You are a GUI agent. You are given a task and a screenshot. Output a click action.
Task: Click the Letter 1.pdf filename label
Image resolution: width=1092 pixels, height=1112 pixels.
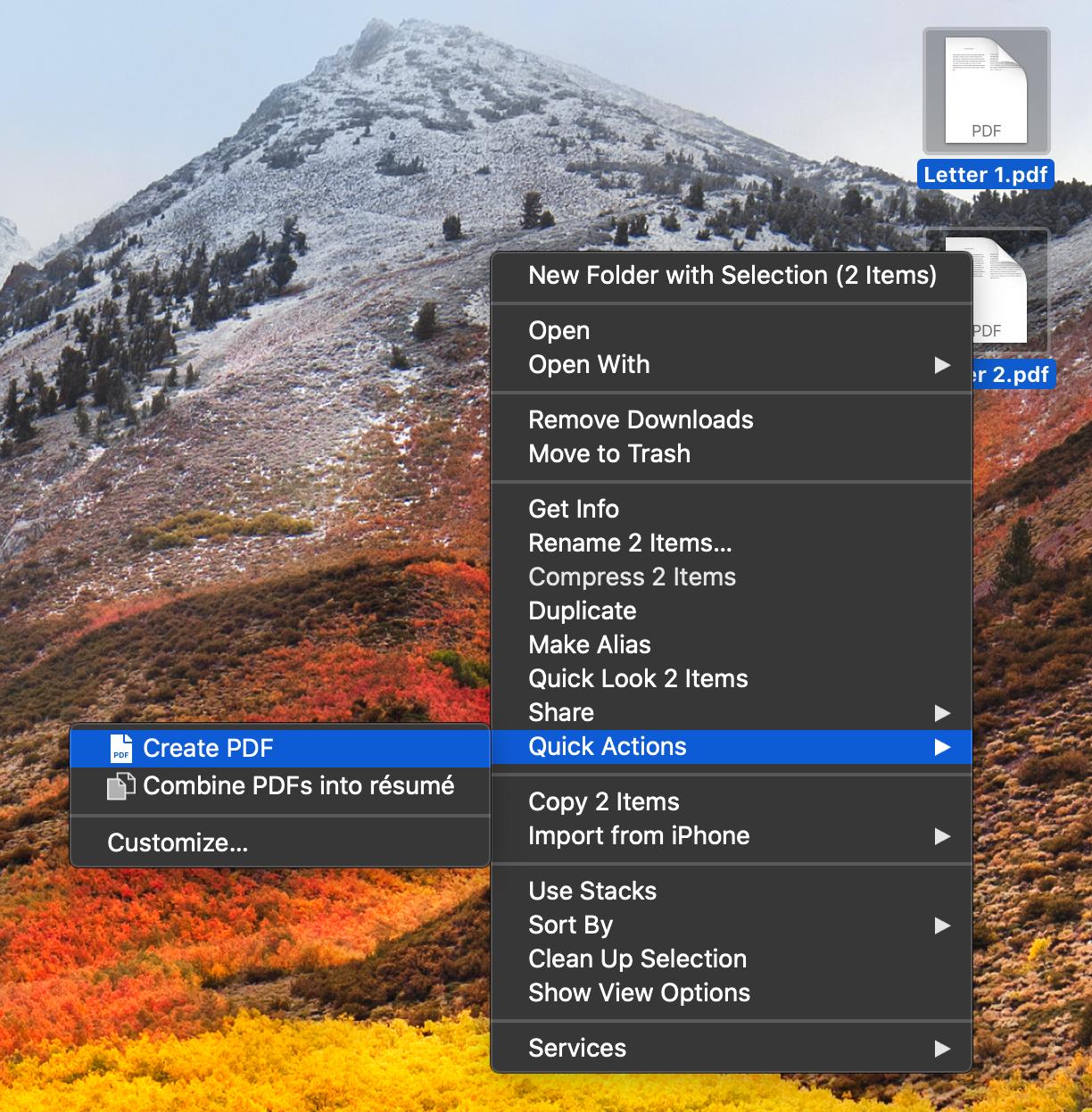[985, 174]
